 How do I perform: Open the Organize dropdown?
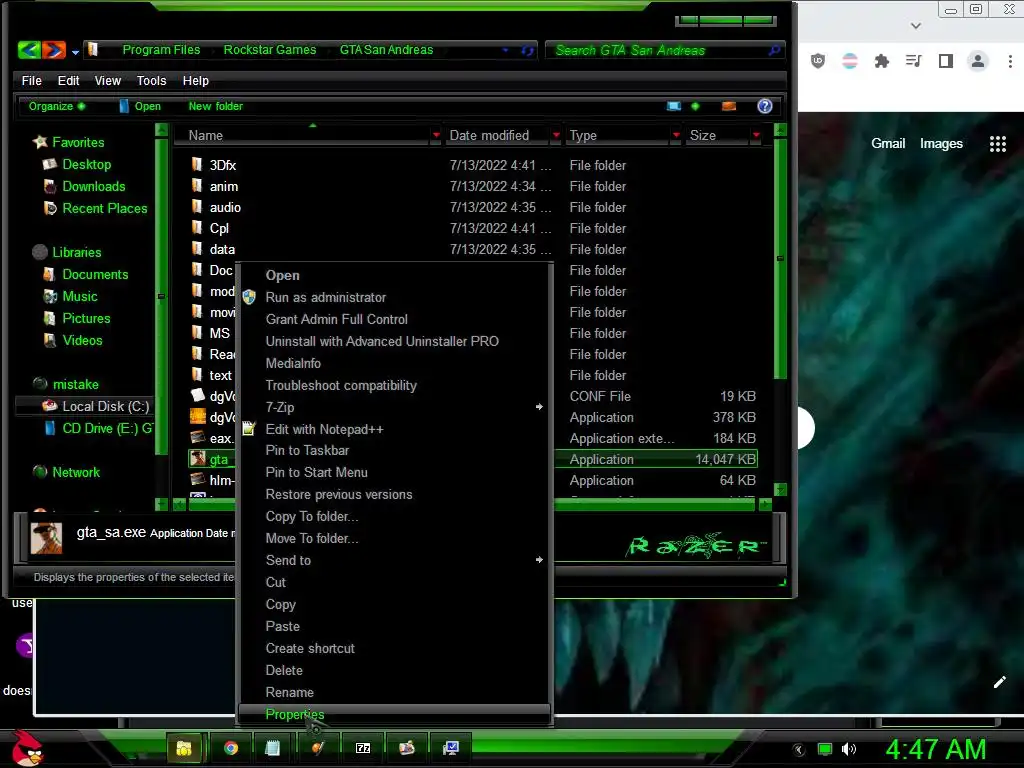click(x=56, y=106)
